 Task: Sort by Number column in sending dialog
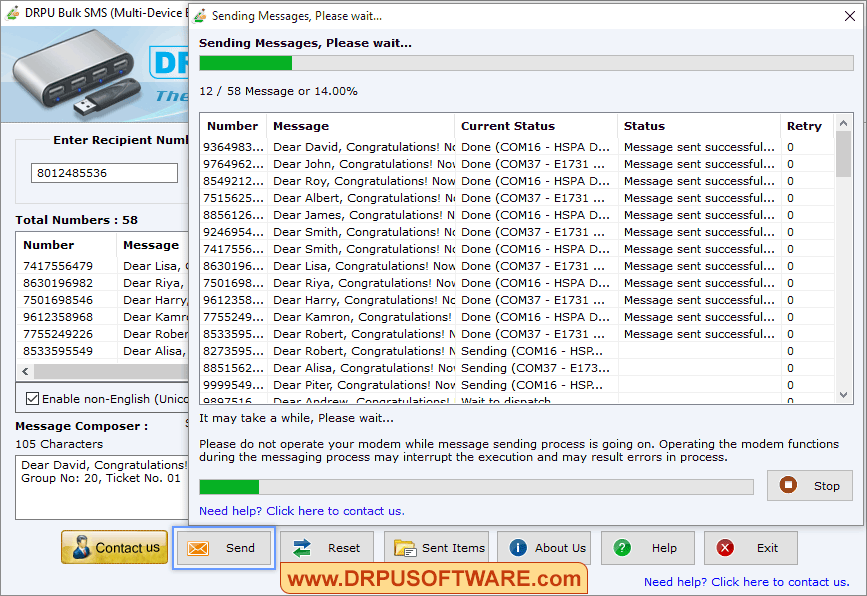[232, 126]
